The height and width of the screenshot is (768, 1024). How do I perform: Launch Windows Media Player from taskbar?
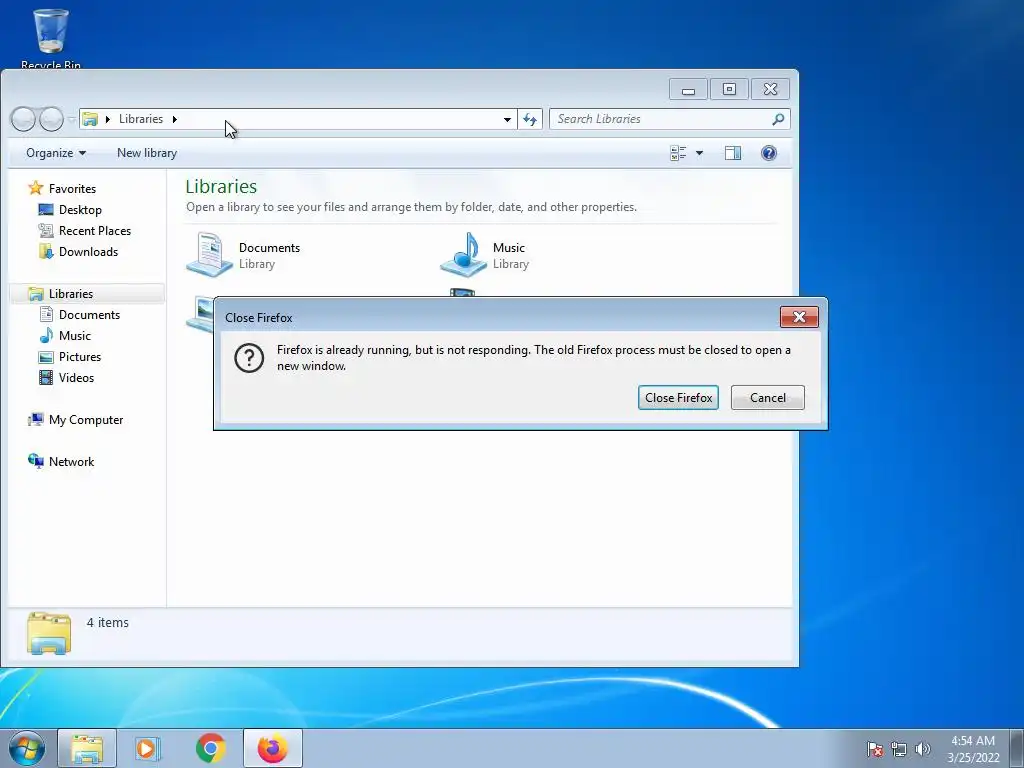tap(147, 748)
